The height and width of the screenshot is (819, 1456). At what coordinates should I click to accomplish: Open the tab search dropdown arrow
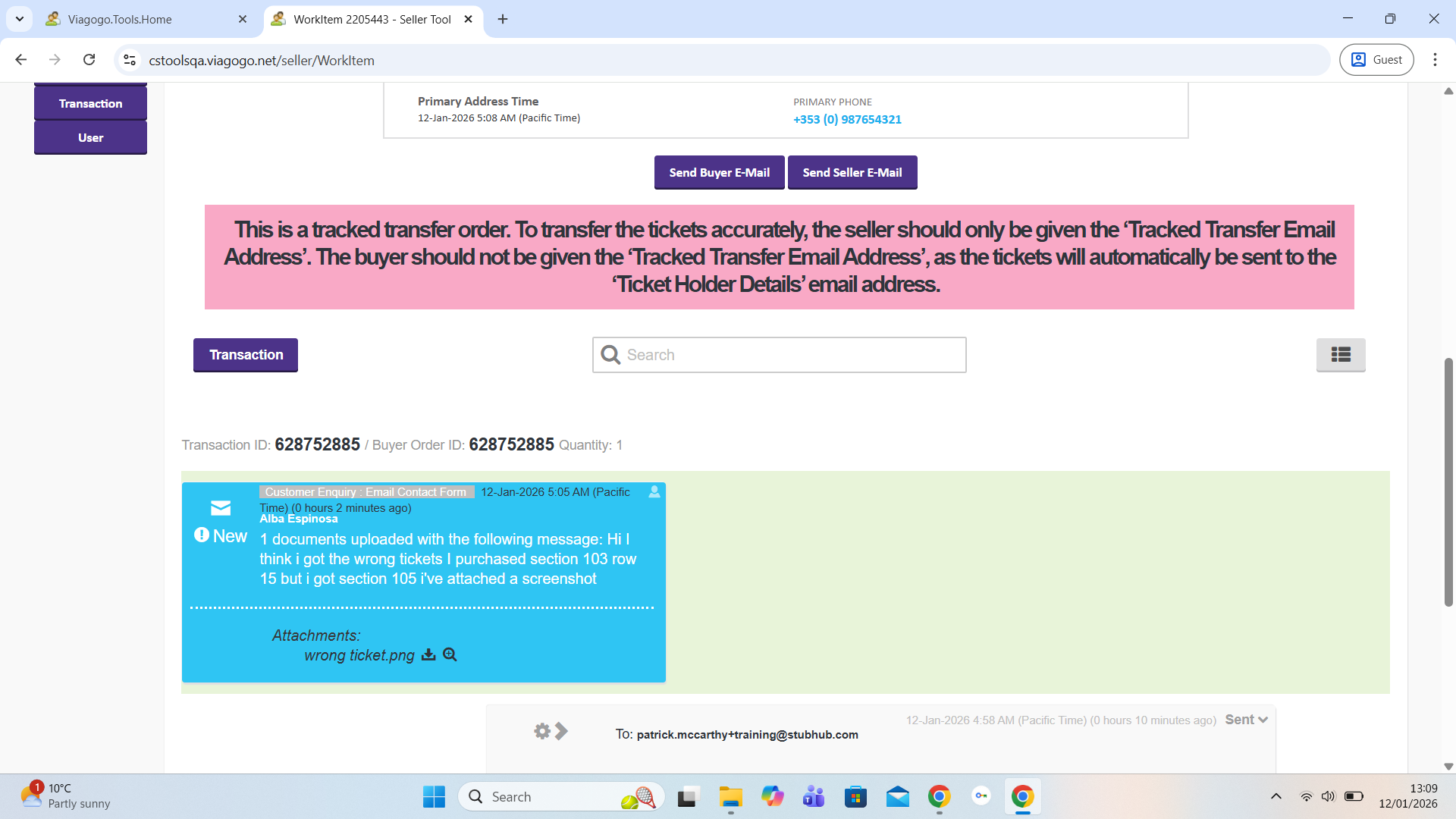(20, 19)
